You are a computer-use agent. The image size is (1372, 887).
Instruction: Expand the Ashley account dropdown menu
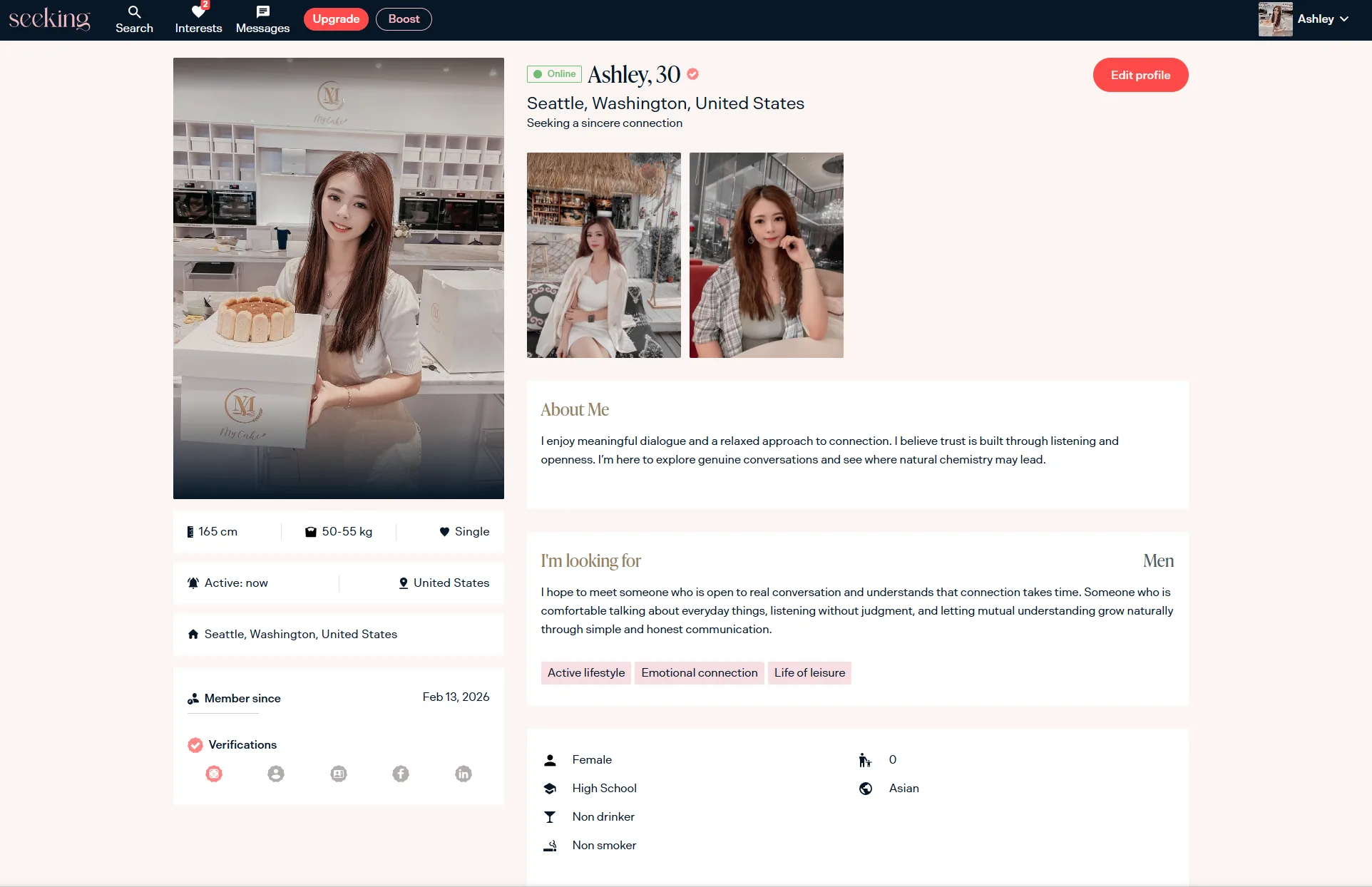tap(1344, 19)
